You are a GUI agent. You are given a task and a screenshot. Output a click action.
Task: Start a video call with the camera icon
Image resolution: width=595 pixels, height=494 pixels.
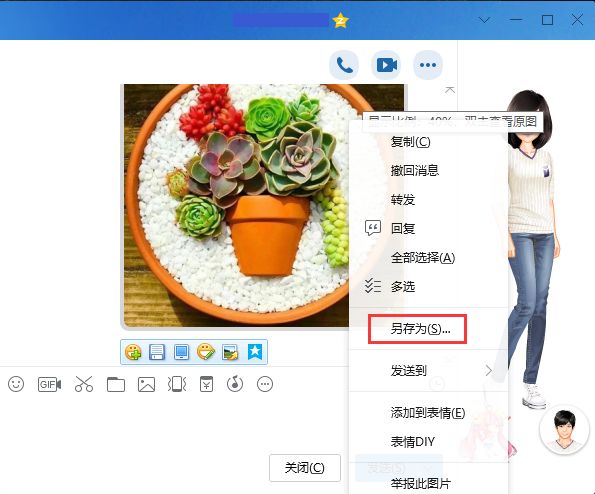click(386, 65)
